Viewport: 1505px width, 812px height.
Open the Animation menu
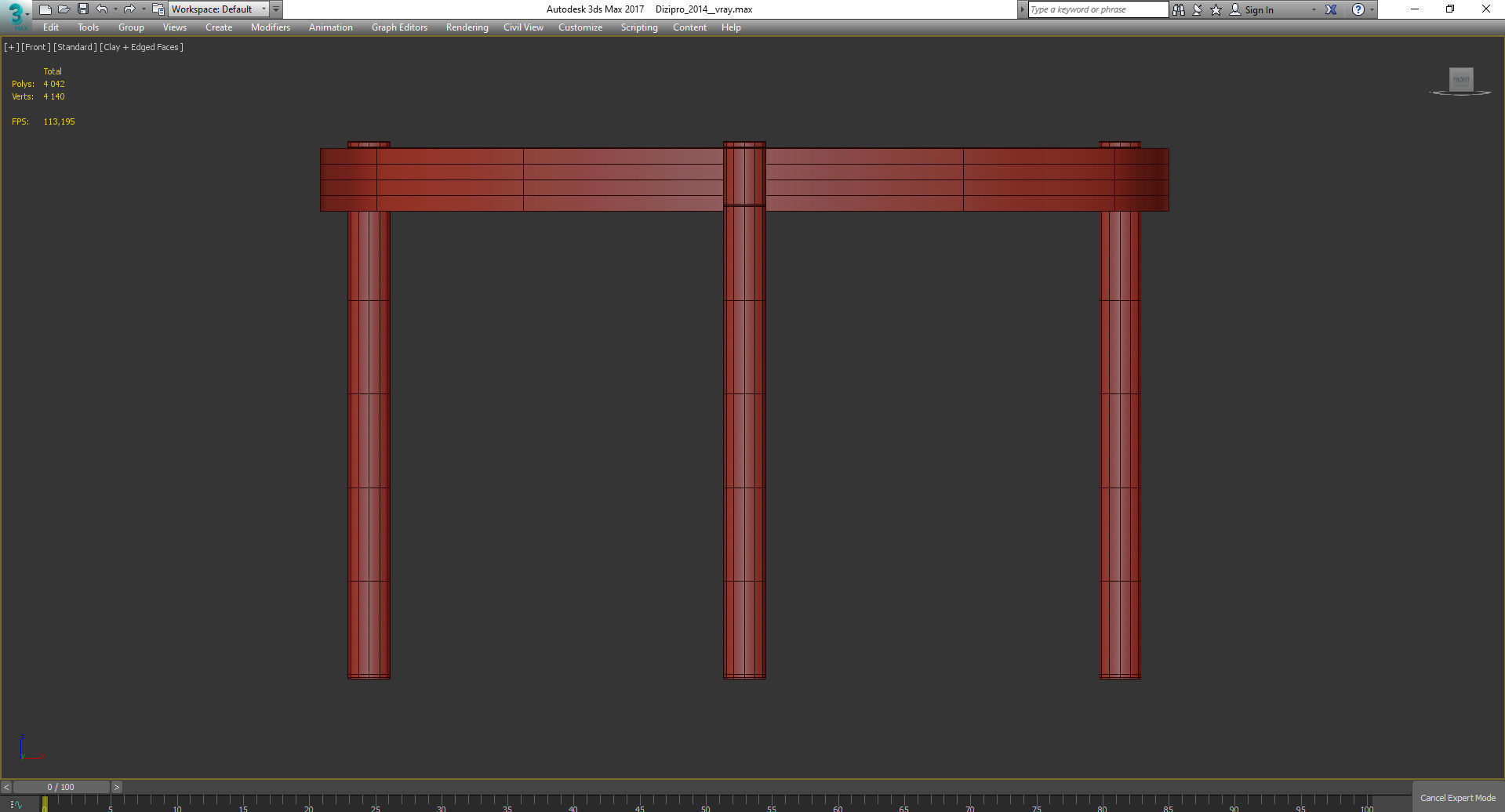pyautogui.click(x=330, y=27)
